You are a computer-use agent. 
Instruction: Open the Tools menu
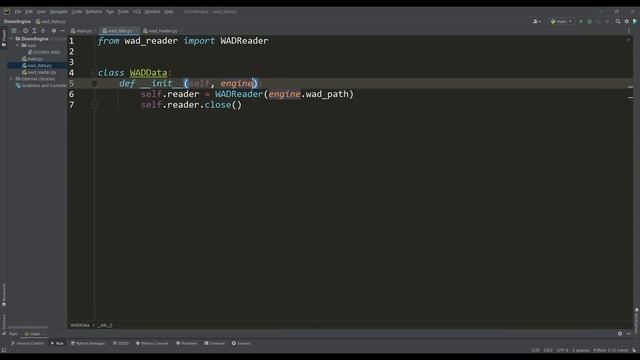point(123,12)
